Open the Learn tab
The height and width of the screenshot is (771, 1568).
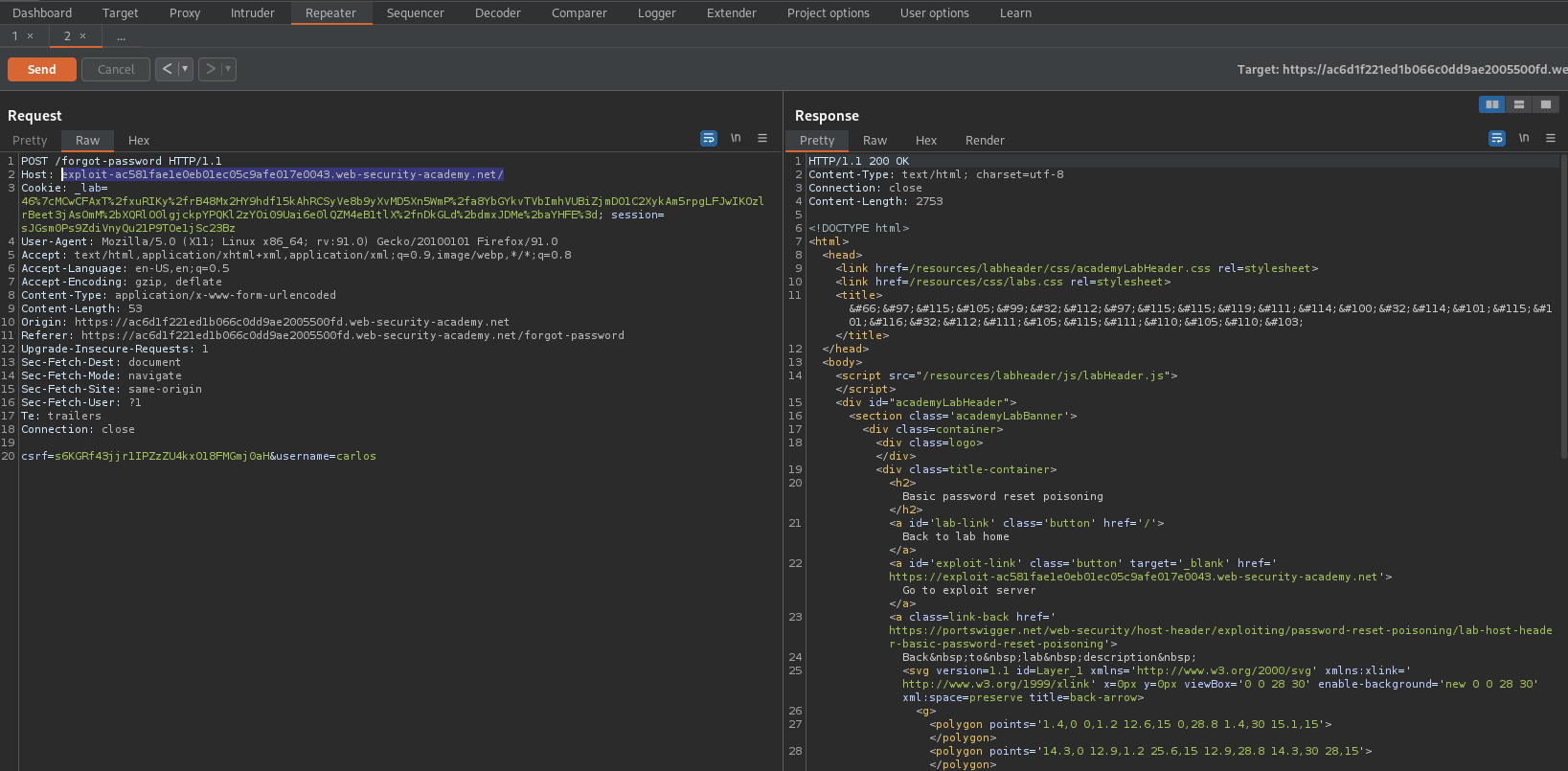[x=1015, y=12]
